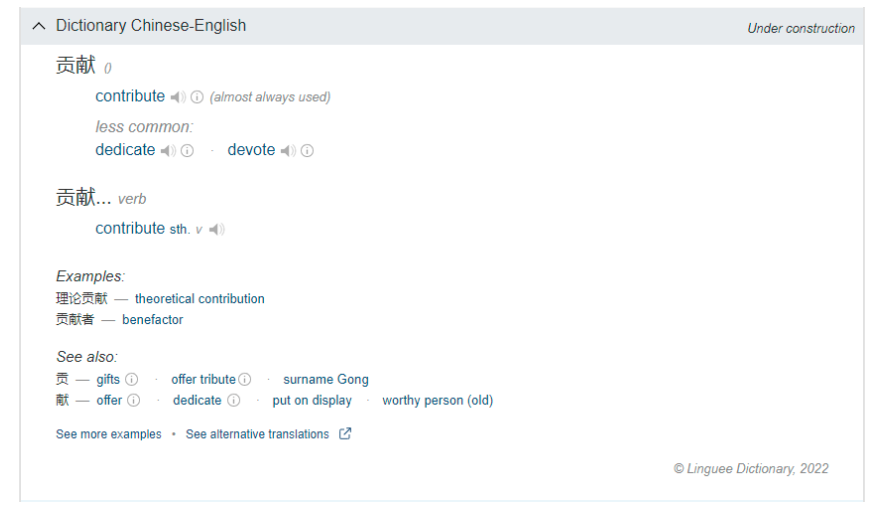Open info icon next to contribute
Viewport: 877px width, 507px height.
point(197,97)
